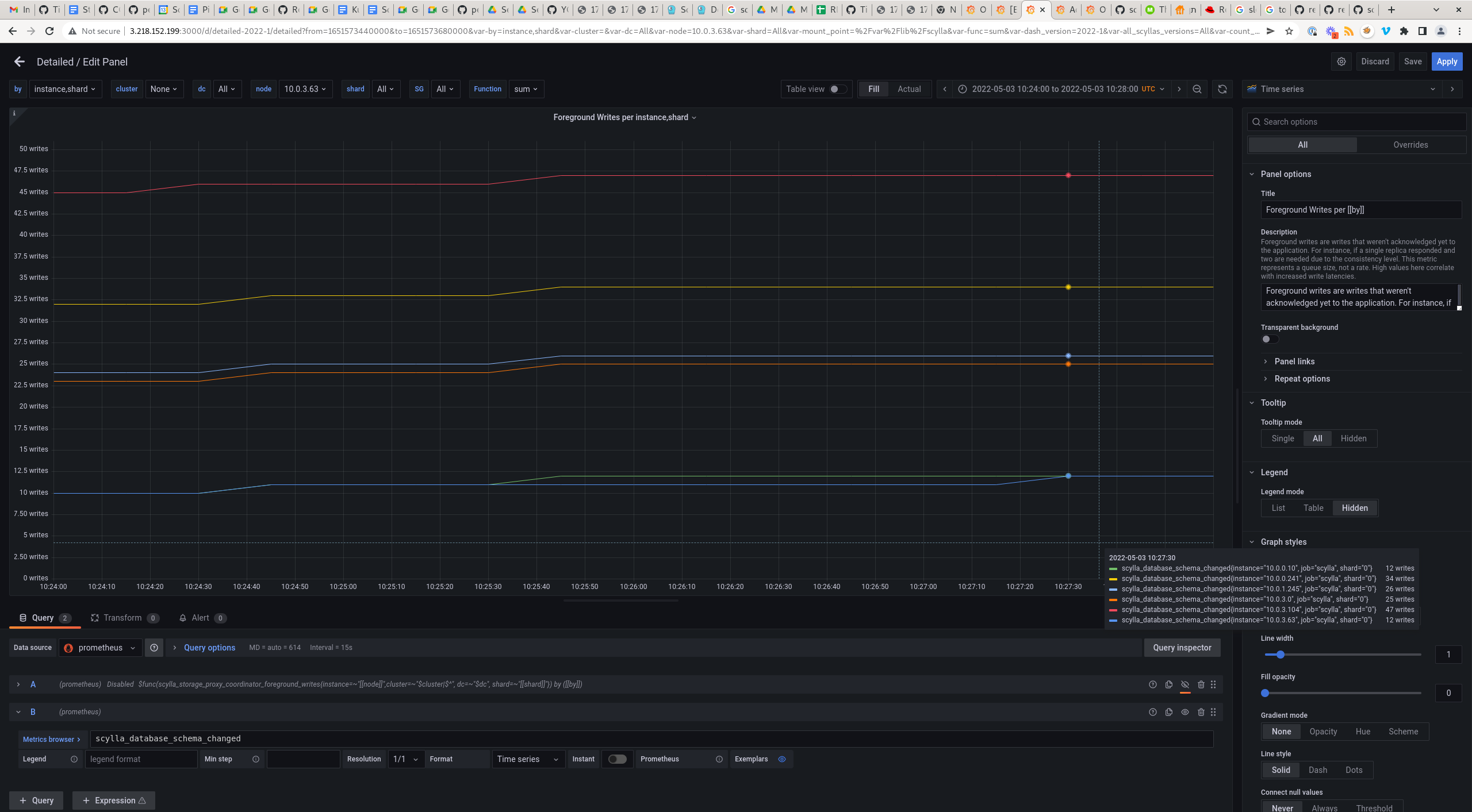Click the Line width slider handle
This screenshot has width=1472, height=812.
1280,655
